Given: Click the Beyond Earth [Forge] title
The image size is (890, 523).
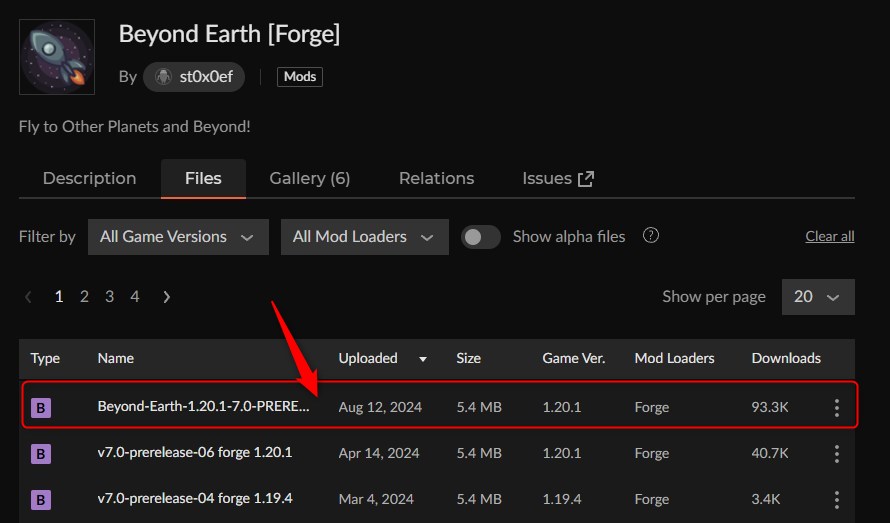Looking at the screenshot, I should click(x=229, y=35).
